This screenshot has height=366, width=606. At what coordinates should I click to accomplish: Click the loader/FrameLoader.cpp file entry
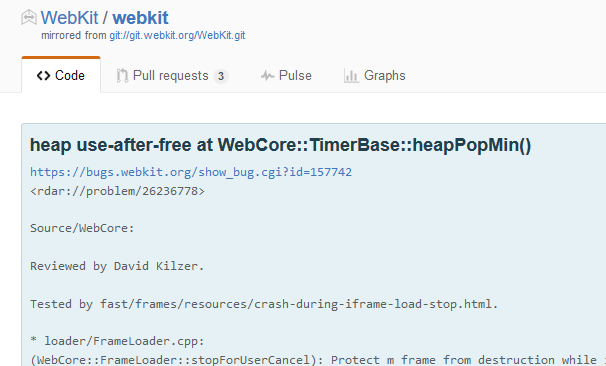124,341
